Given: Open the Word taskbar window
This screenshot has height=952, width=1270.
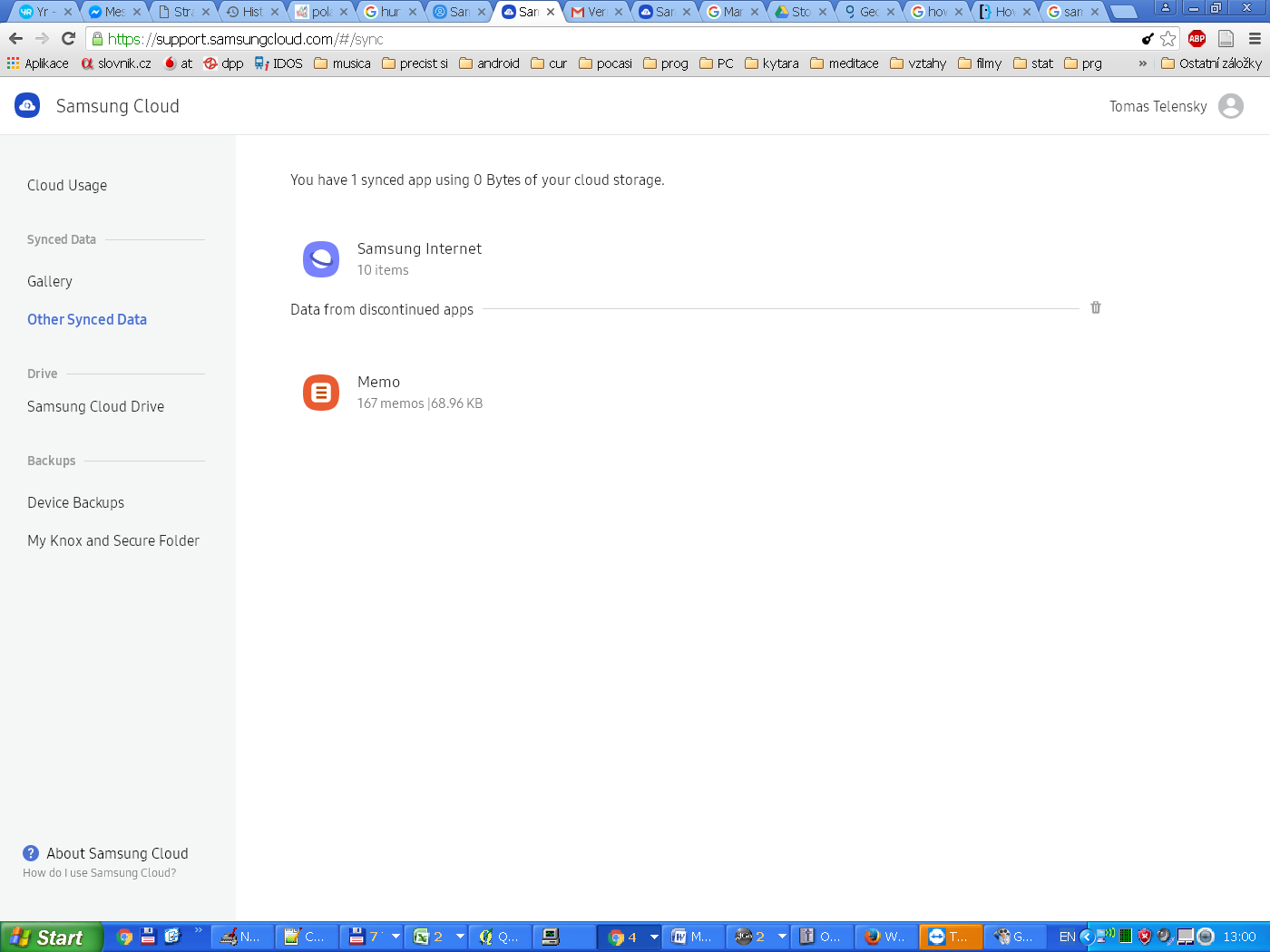Looking at the screenshot, I should [x=692, y=937].
